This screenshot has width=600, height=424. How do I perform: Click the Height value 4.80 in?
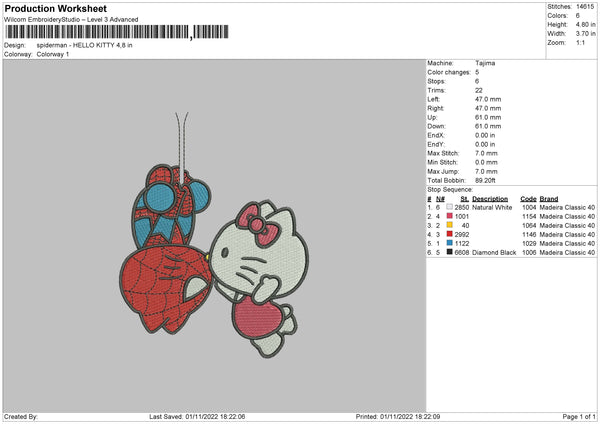point(585,24)
